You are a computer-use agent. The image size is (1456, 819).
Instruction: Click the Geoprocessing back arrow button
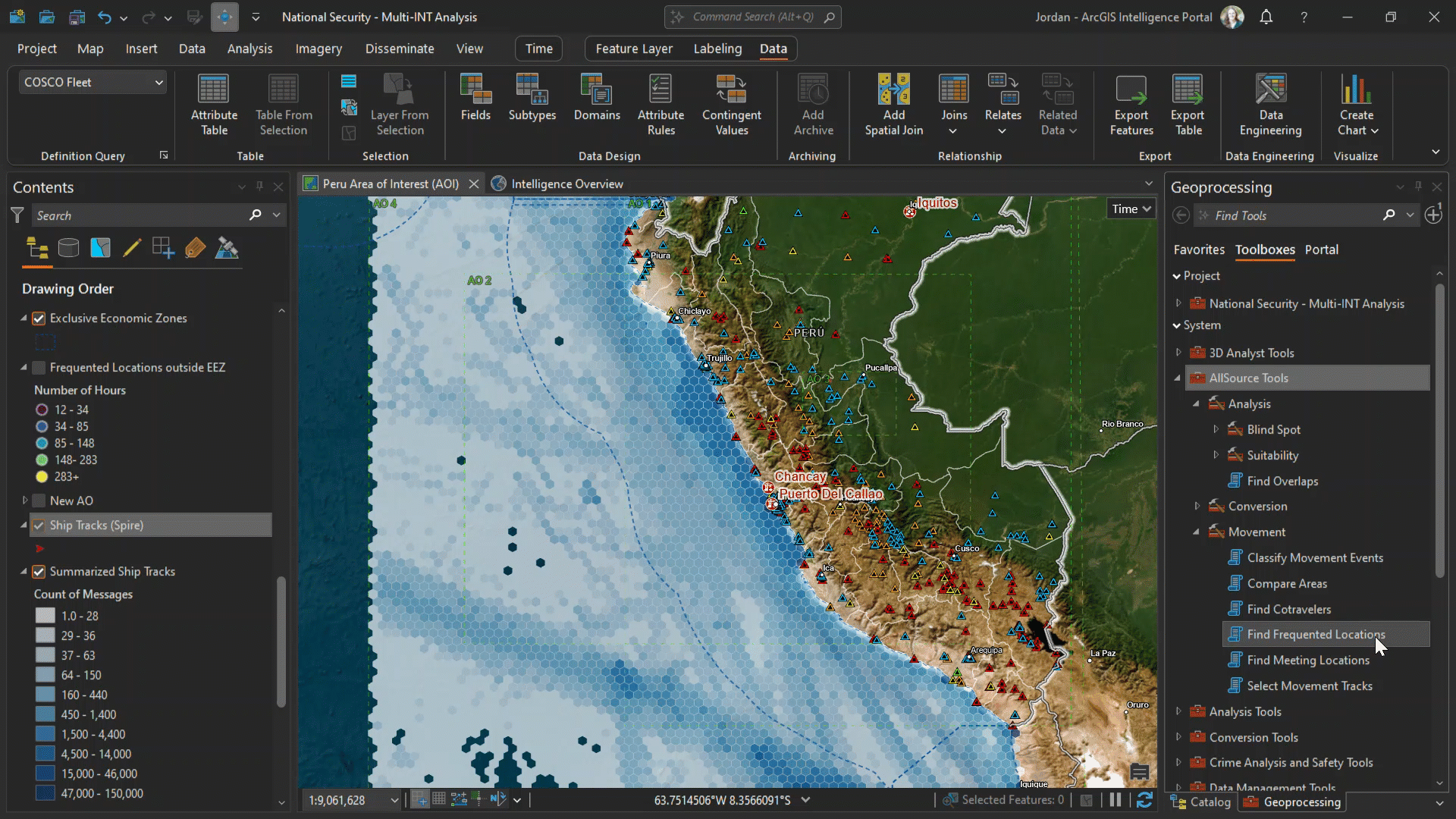coord(1181,215)
